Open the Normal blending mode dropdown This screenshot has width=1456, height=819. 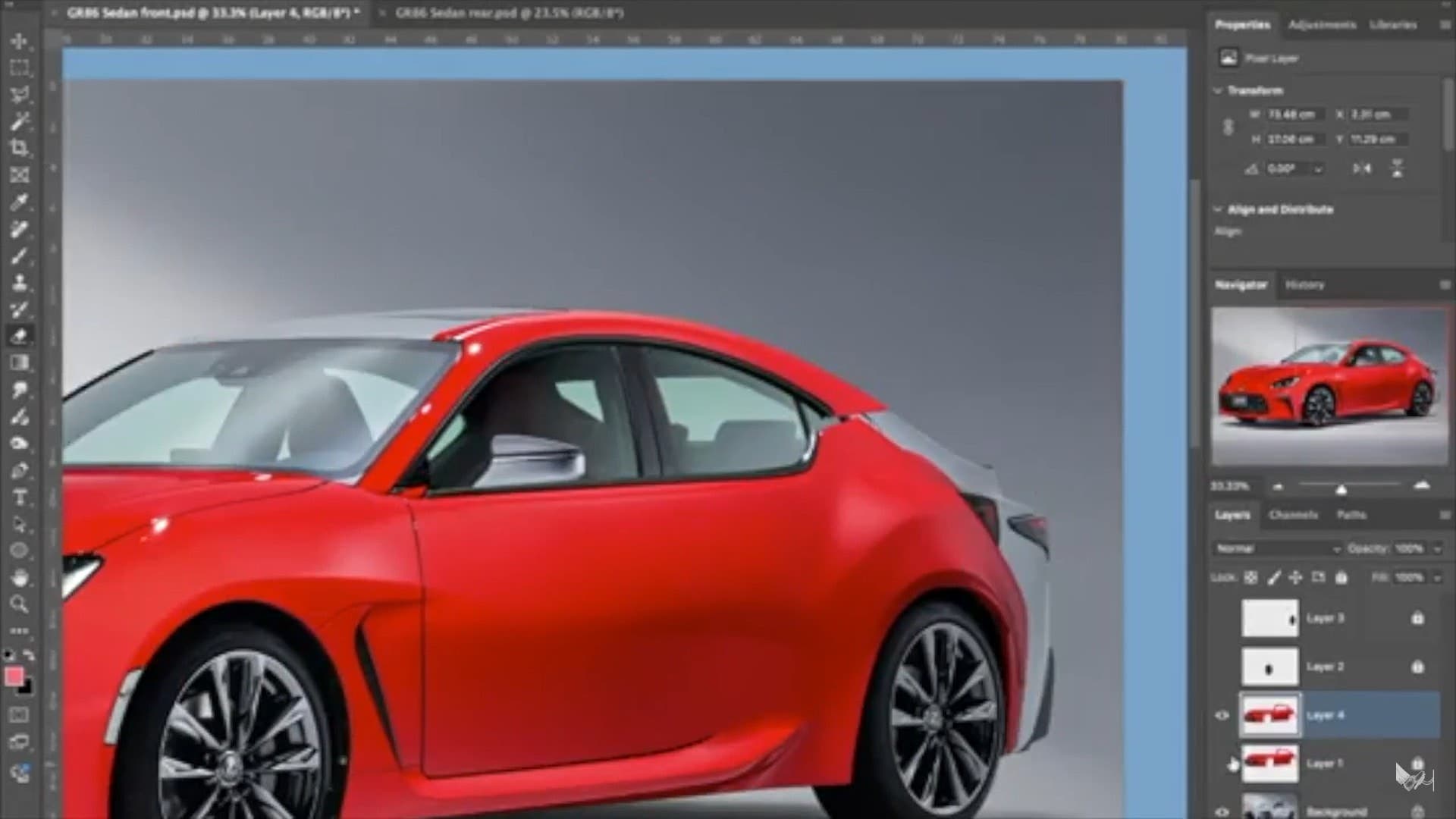click(1277, 548)
